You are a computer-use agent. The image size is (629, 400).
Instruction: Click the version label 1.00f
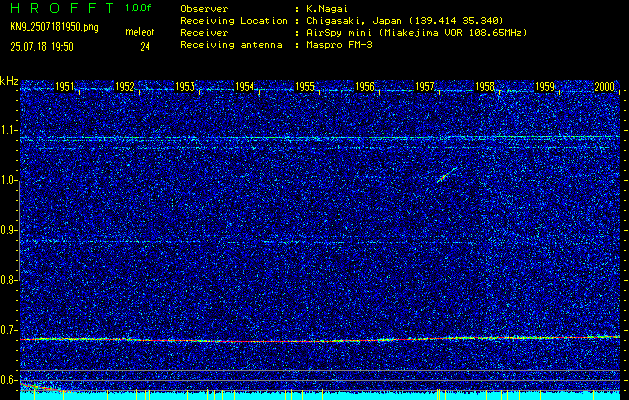(x=138, y=8)
